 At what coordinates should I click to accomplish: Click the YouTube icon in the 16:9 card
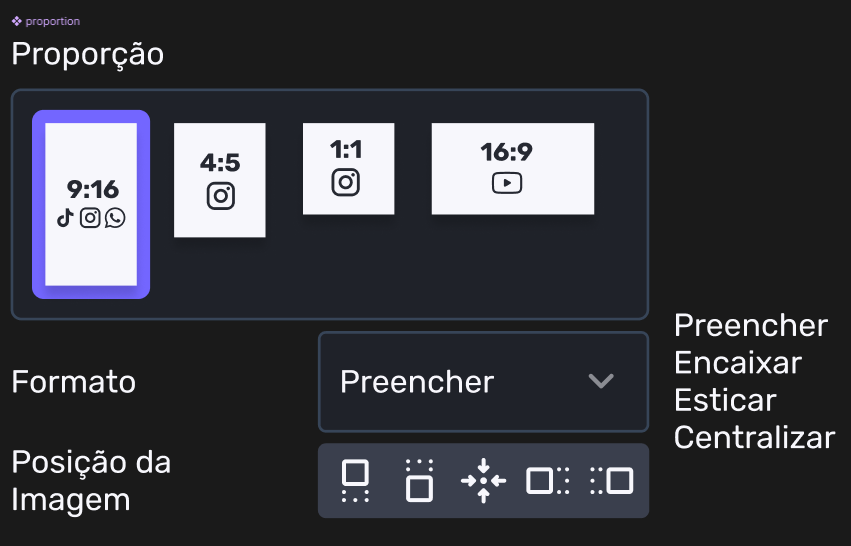tap(507, 183)
